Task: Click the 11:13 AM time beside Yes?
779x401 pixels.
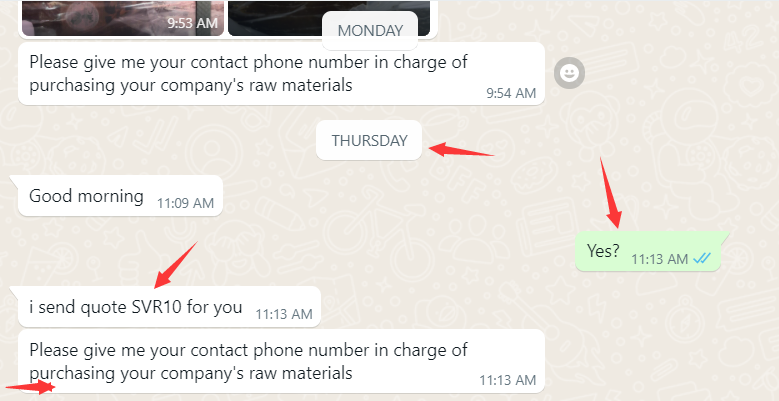Action: tap(659, 259)
